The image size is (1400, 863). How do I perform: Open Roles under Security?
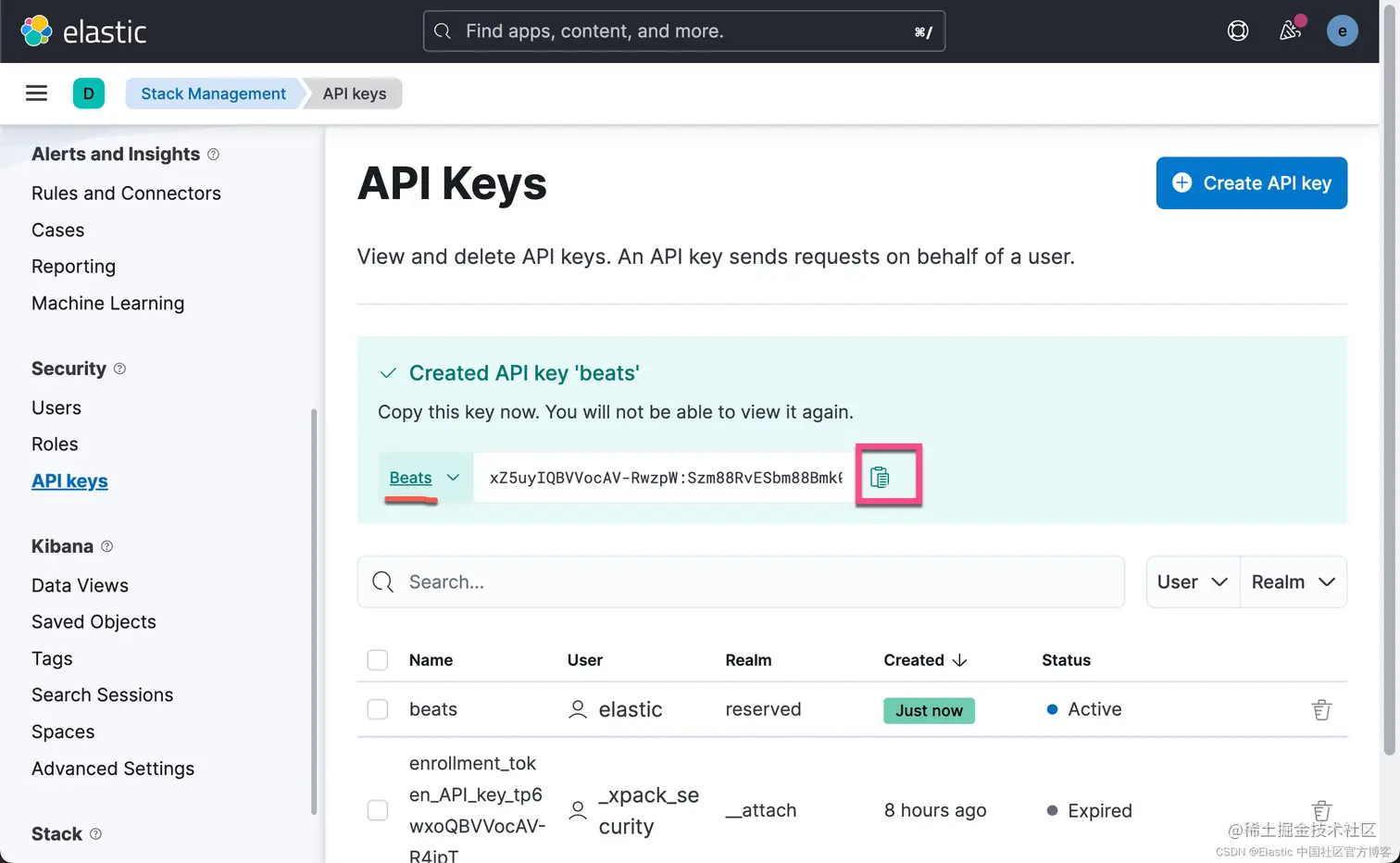(55, 444)
